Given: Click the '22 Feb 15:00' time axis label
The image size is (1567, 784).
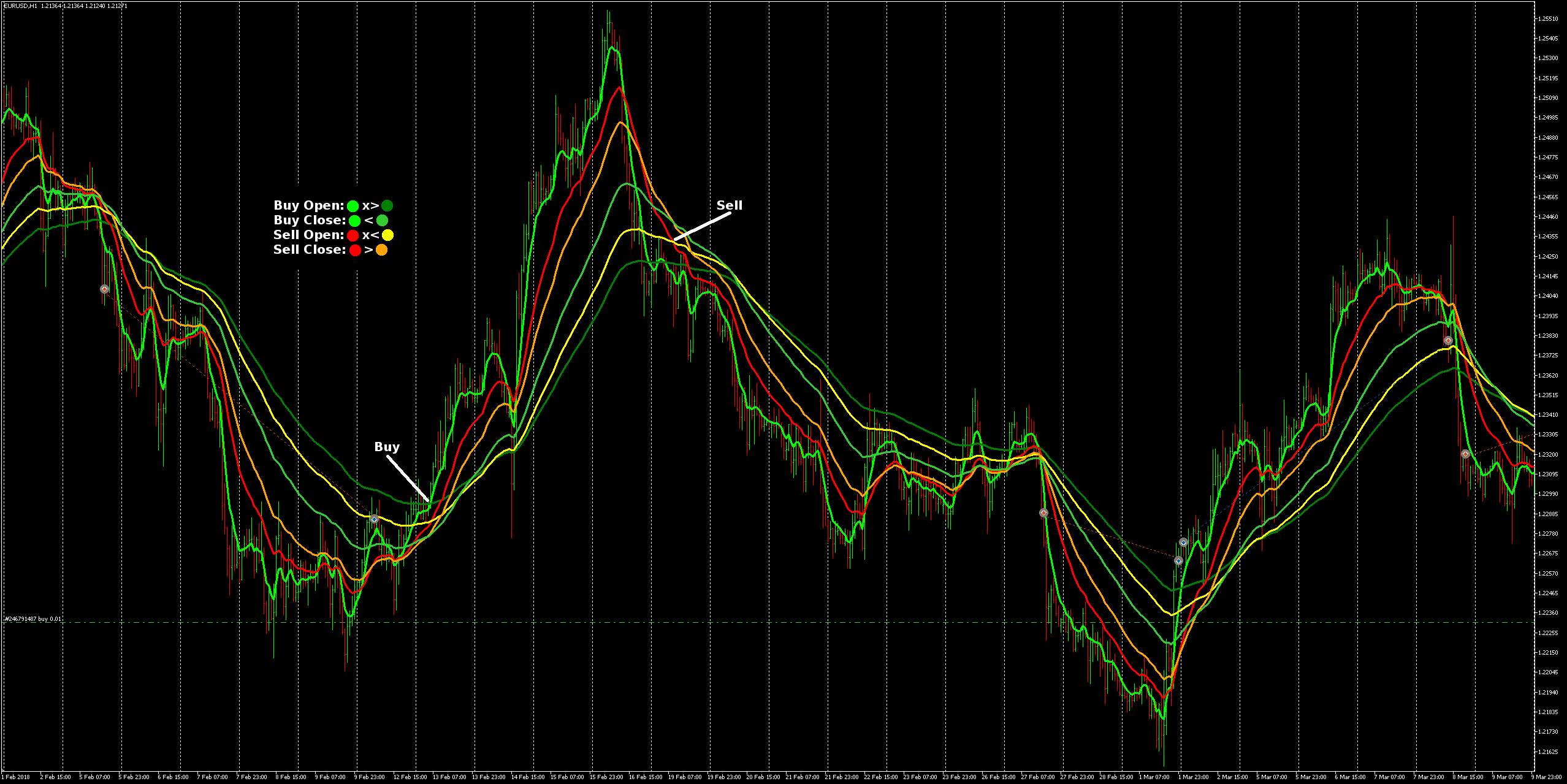Looking at the screenshot, I should [x=881, y=777].
